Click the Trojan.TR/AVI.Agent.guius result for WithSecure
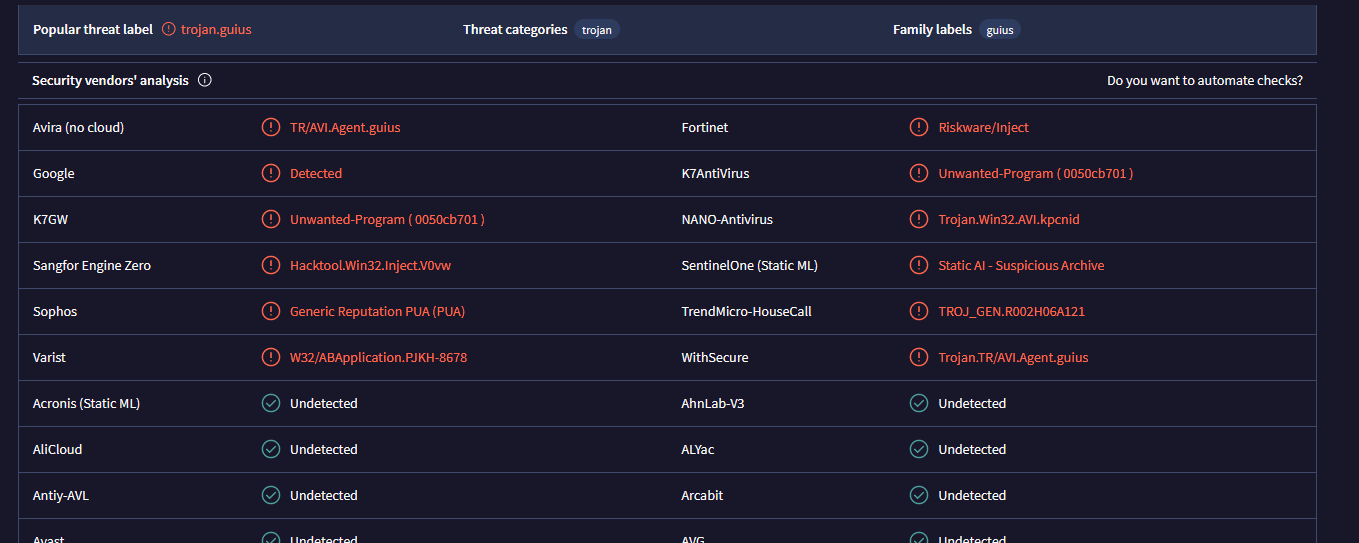 tap(1013, 357)
